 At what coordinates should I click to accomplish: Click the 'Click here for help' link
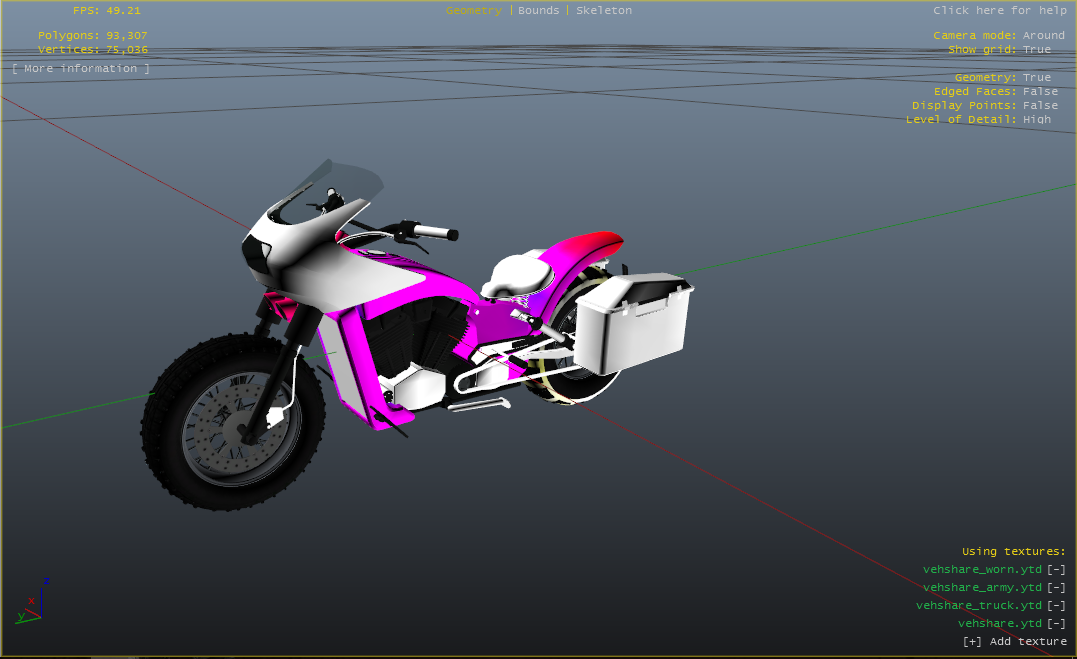click(x=999, y=10)
